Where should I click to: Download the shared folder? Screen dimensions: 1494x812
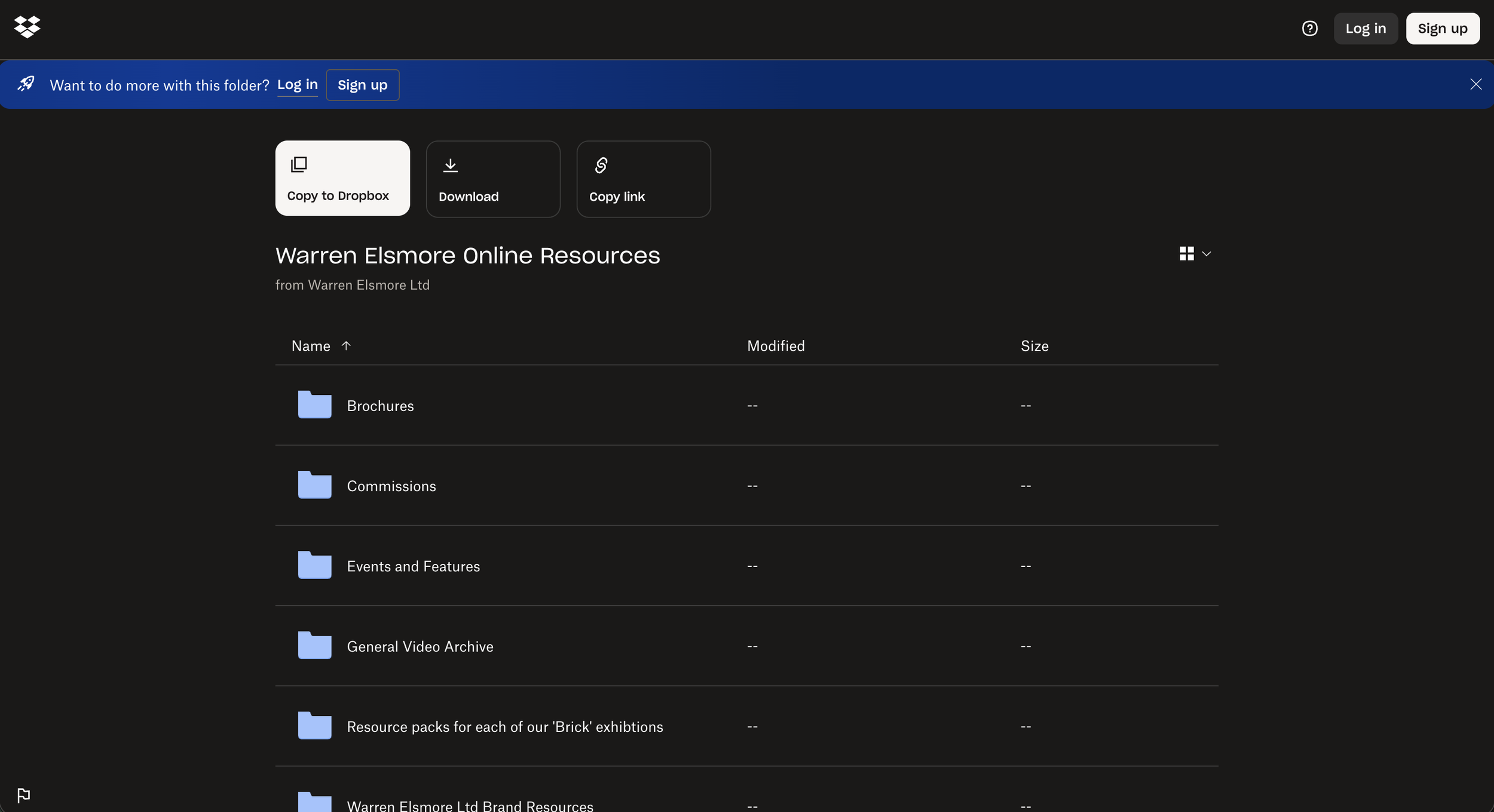(493, 179)
